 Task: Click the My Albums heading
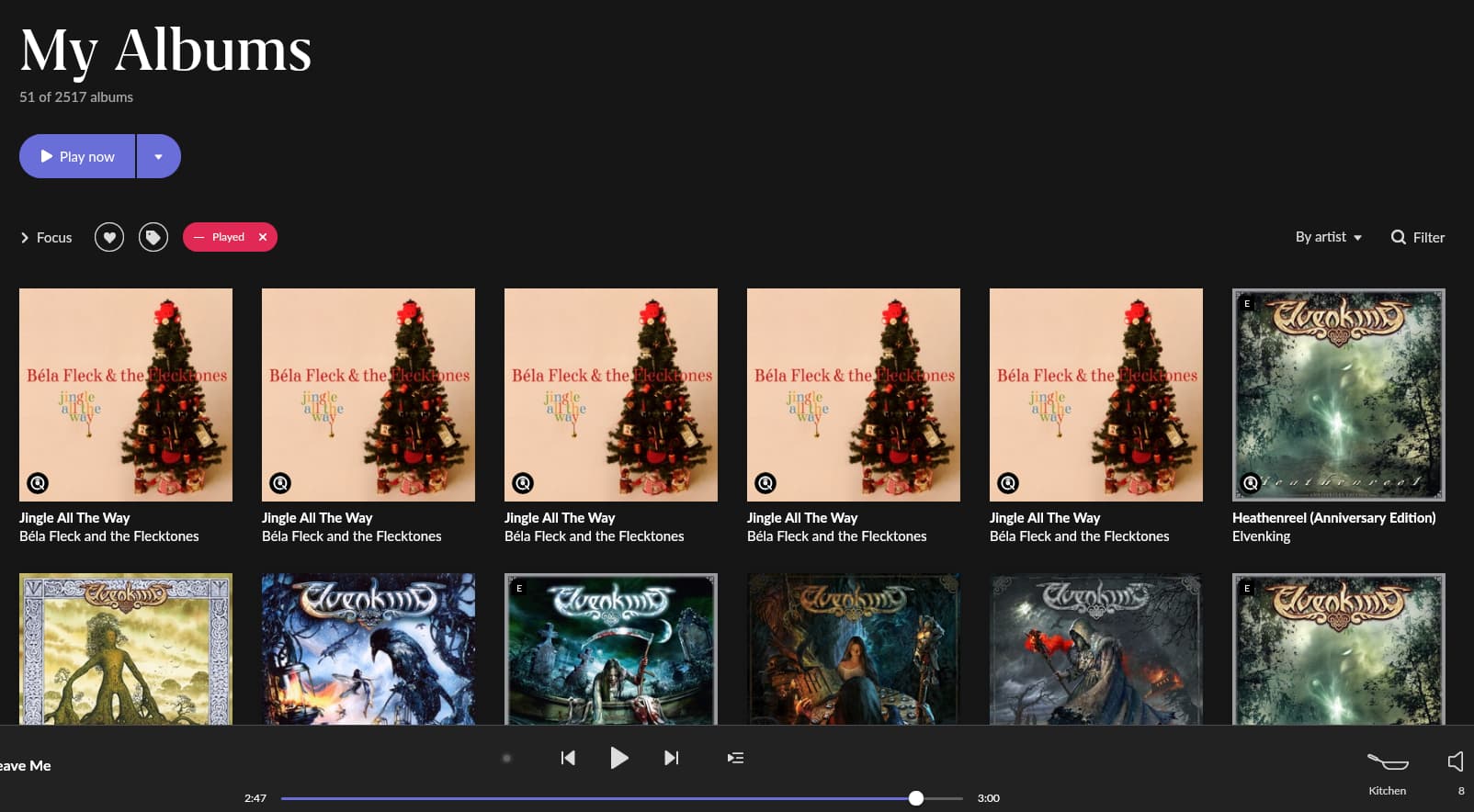pos(165,51)
